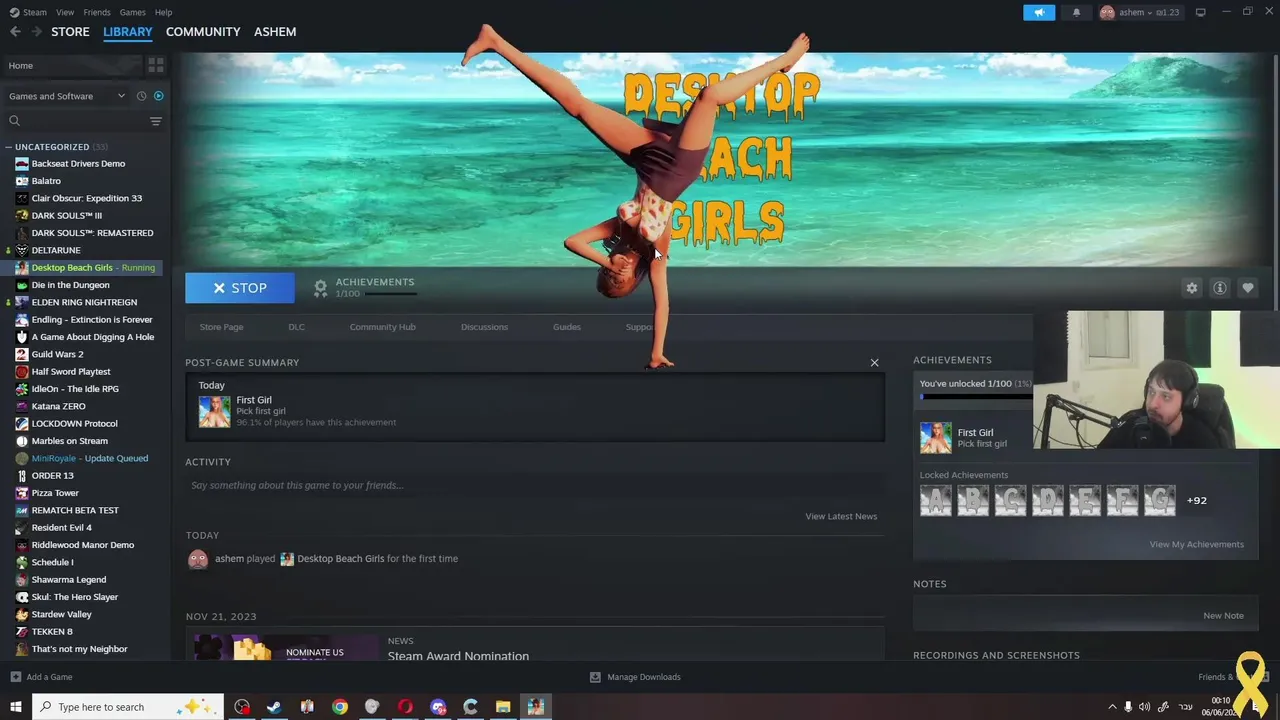Open Google Chrome from the taskbar
The width and height of the screenshot is (1280, 720).
(x=340, y=707)
